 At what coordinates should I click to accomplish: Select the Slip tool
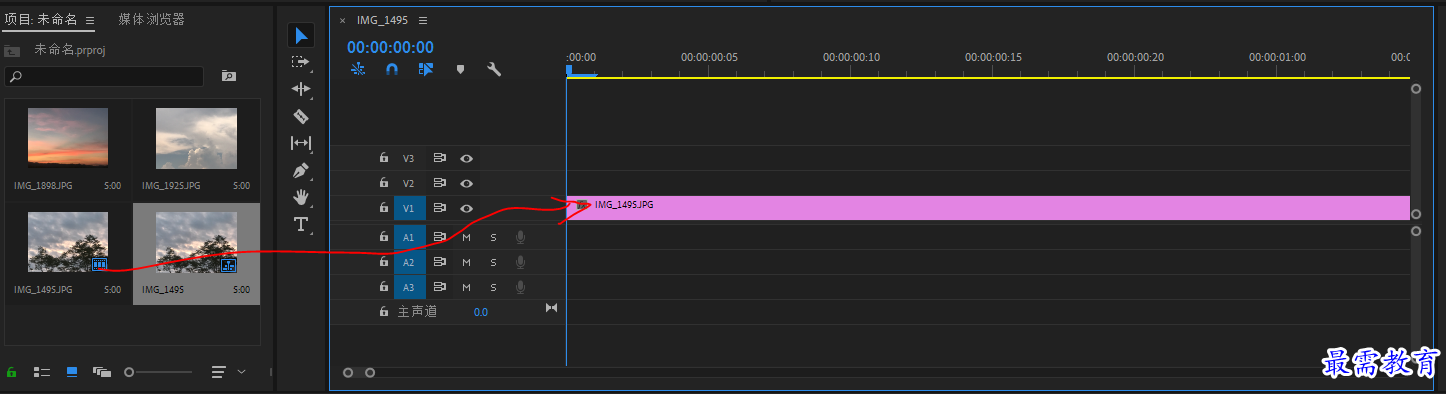point(301,143)
